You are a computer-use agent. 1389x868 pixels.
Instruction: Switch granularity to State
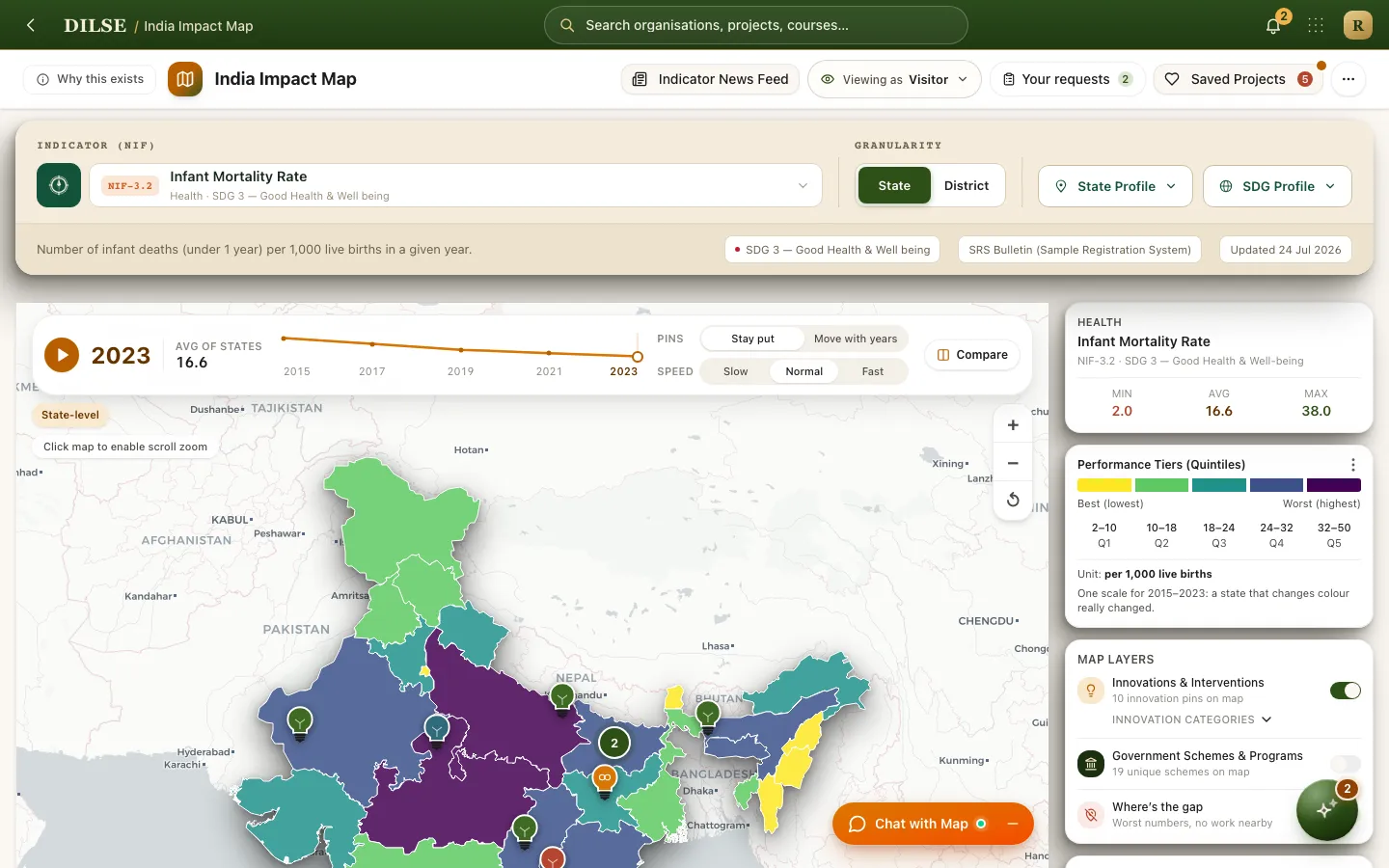(x=894, y=185)
